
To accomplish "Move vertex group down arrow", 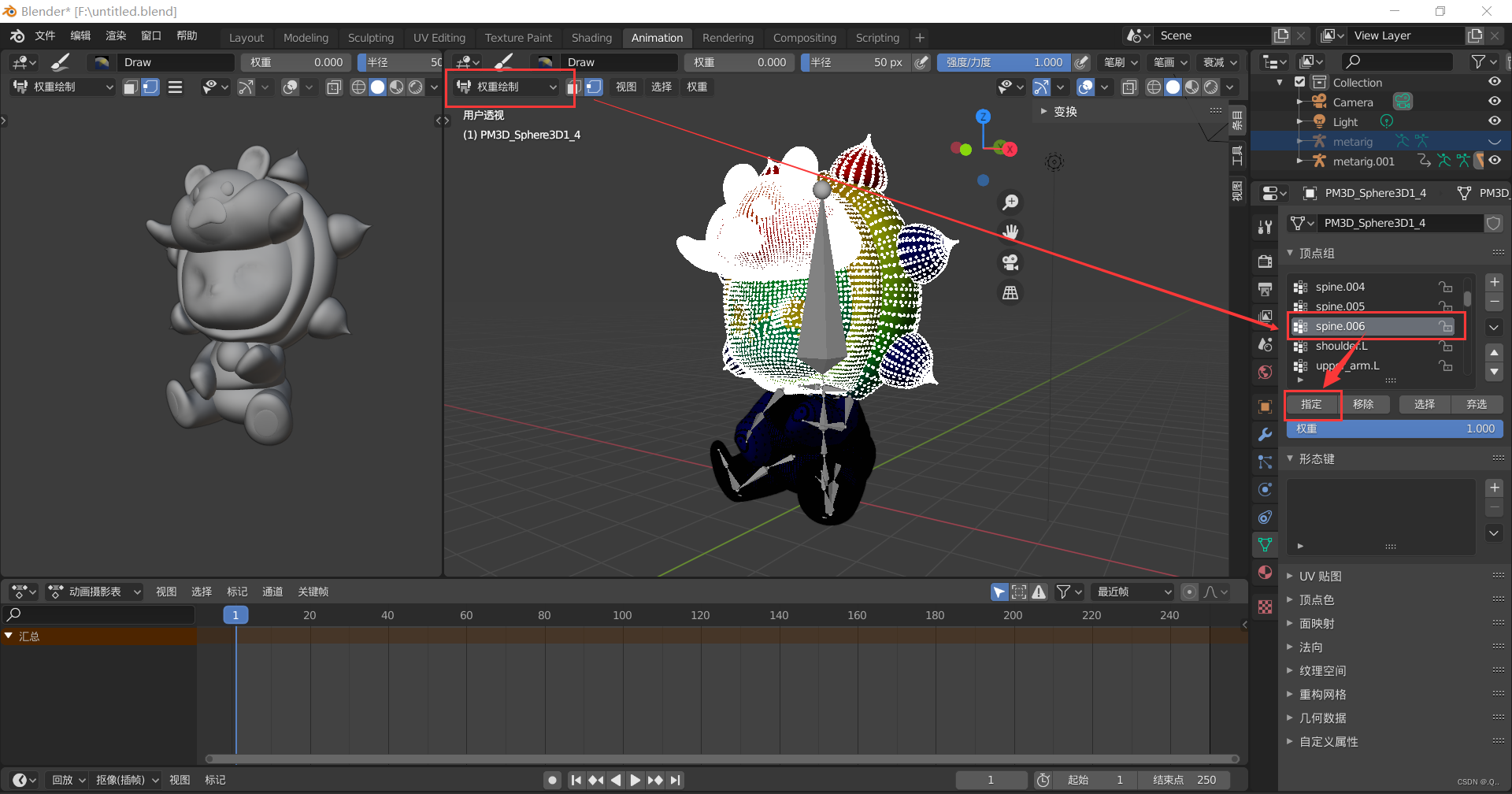I will click(1494, 372).
